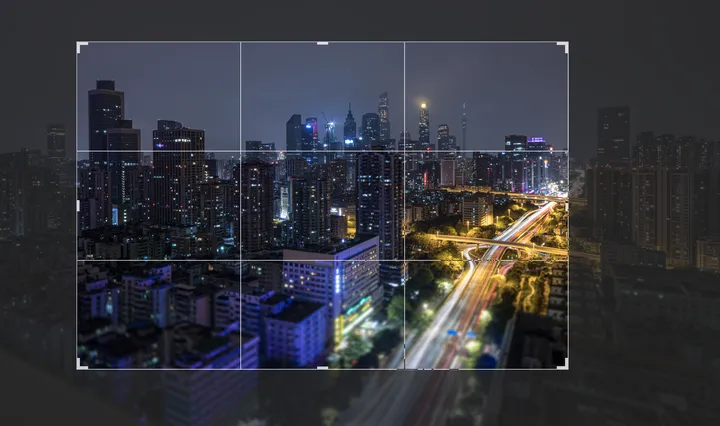Image resolution: width=720 pixels, height=426 pixels.
Task: Click the bottom-left cell of the crop grid
Action: pyautogui.click(x=158, y=314)
